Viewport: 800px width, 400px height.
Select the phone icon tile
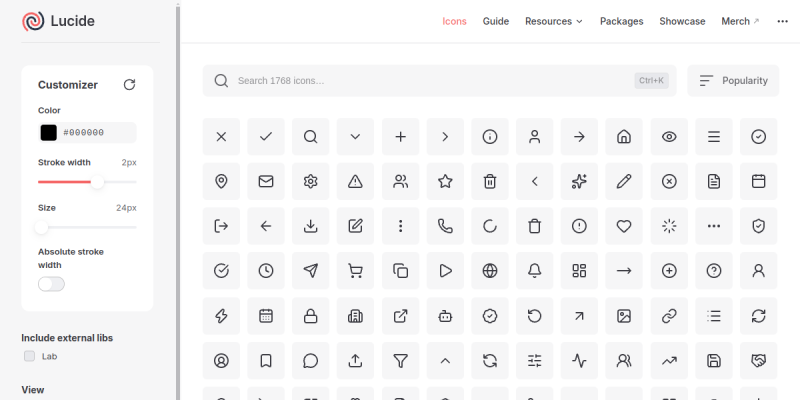[x=445, y=226]
